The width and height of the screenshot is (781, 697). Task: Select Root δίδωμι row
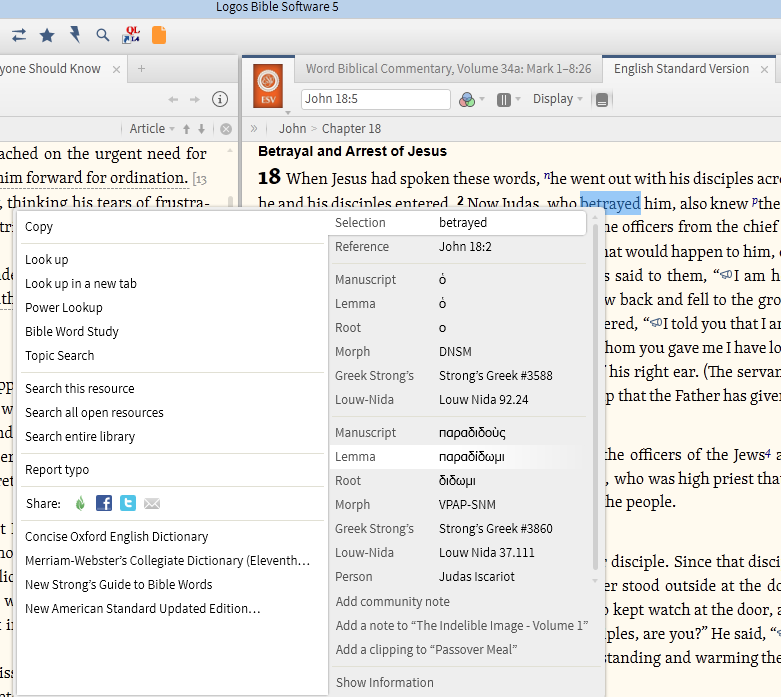pyautogui.click(x=458, y=480)
